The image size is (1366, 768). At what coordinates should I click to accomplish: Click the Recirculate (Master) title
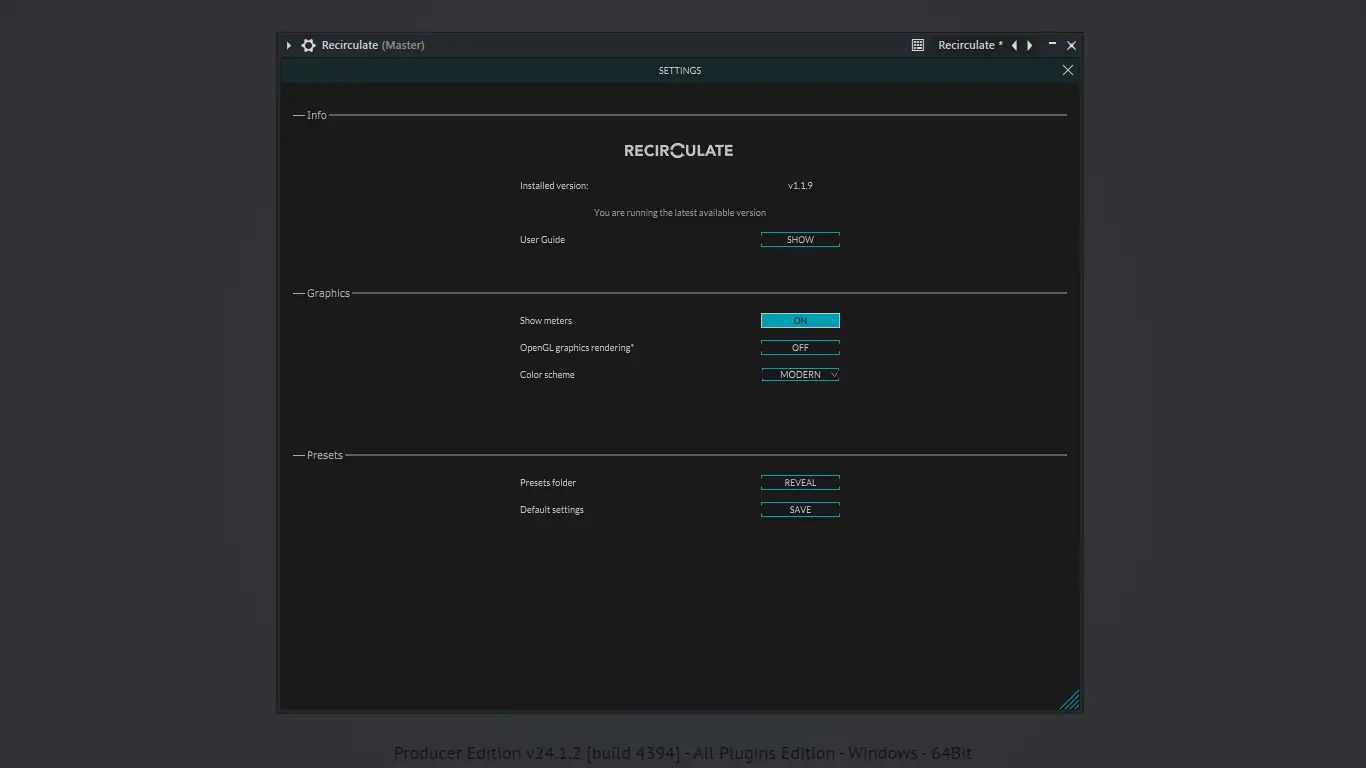[374, 45]
